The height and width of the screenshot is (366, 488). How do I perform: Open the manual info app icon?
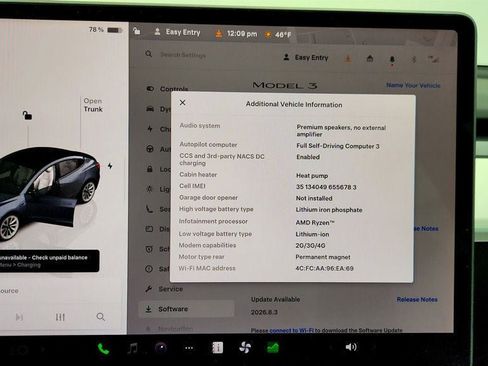coord(217,348)
